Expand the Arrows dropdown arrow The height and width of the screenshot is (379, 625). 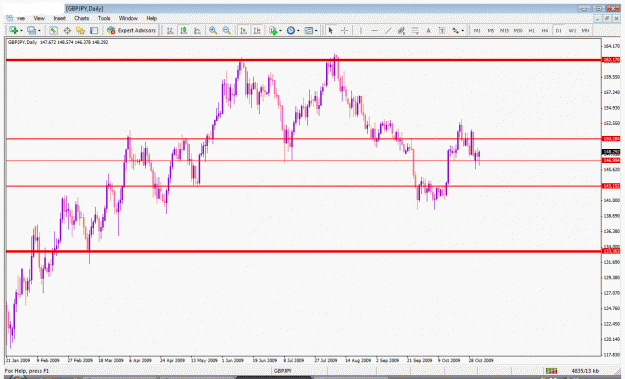coord(462,31)
